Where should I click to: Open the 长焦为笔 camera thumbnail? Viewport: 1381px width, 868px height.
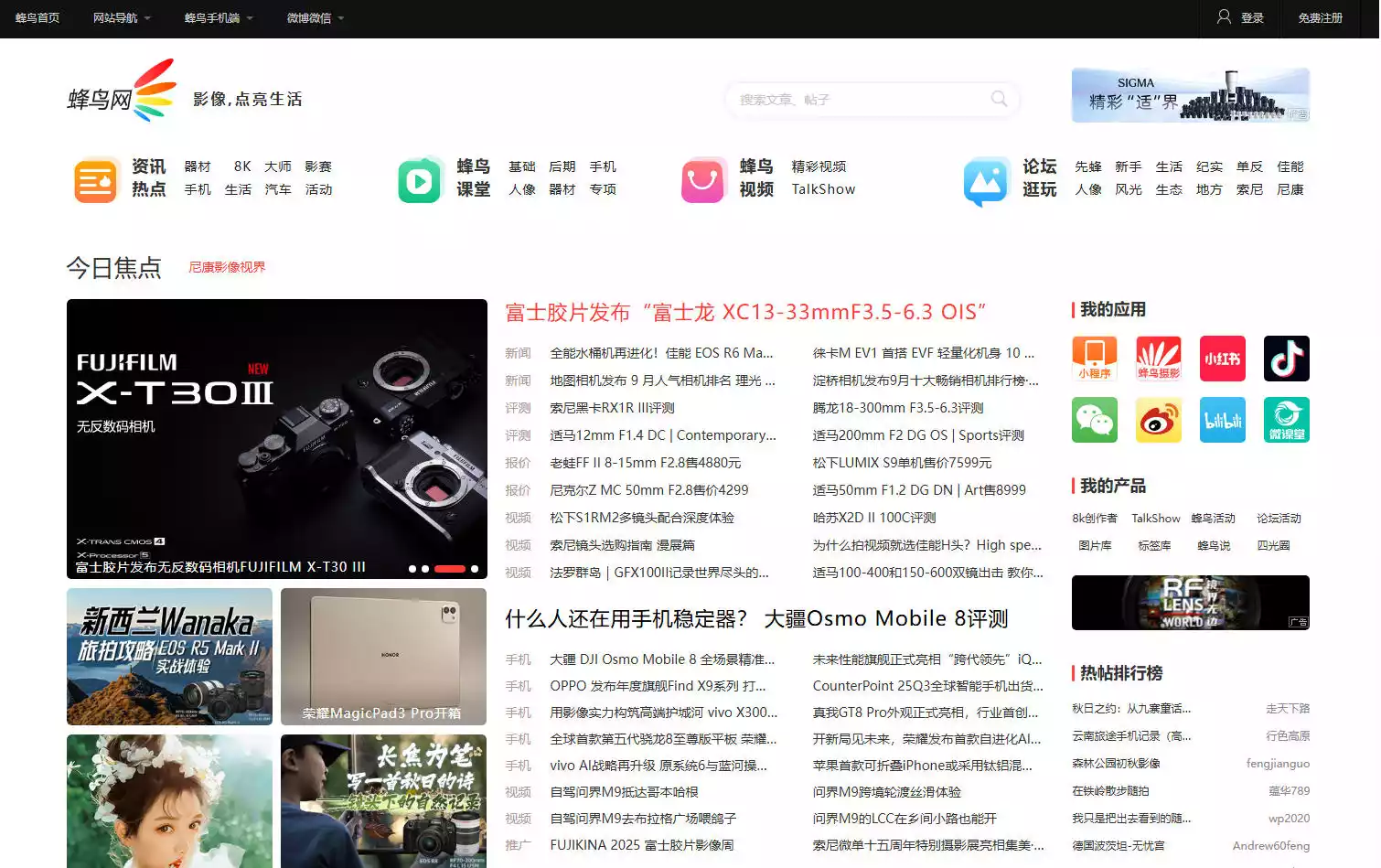384,801
